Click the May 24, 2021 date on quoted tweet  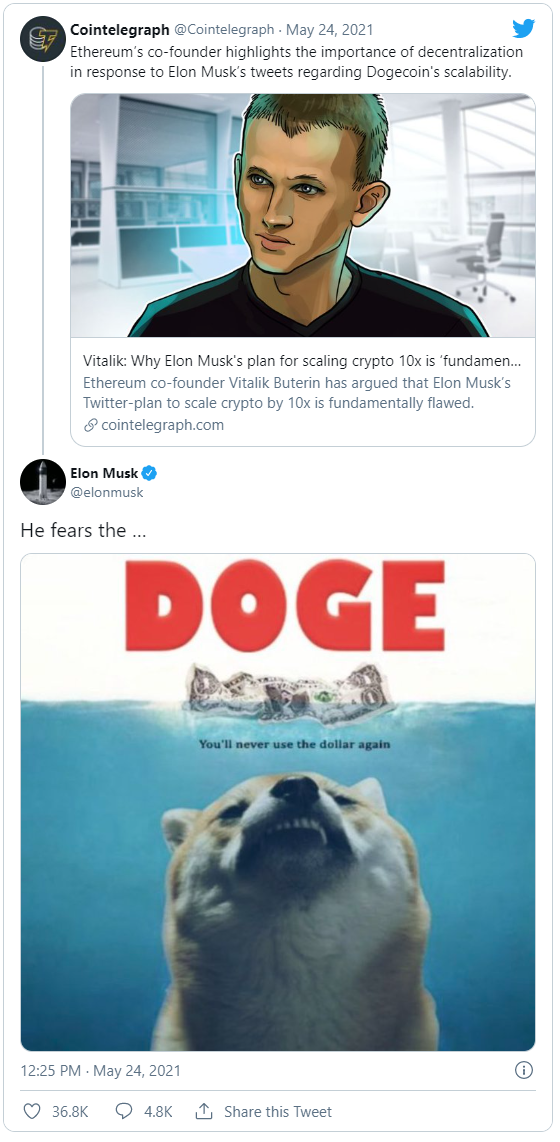[329, 30]
